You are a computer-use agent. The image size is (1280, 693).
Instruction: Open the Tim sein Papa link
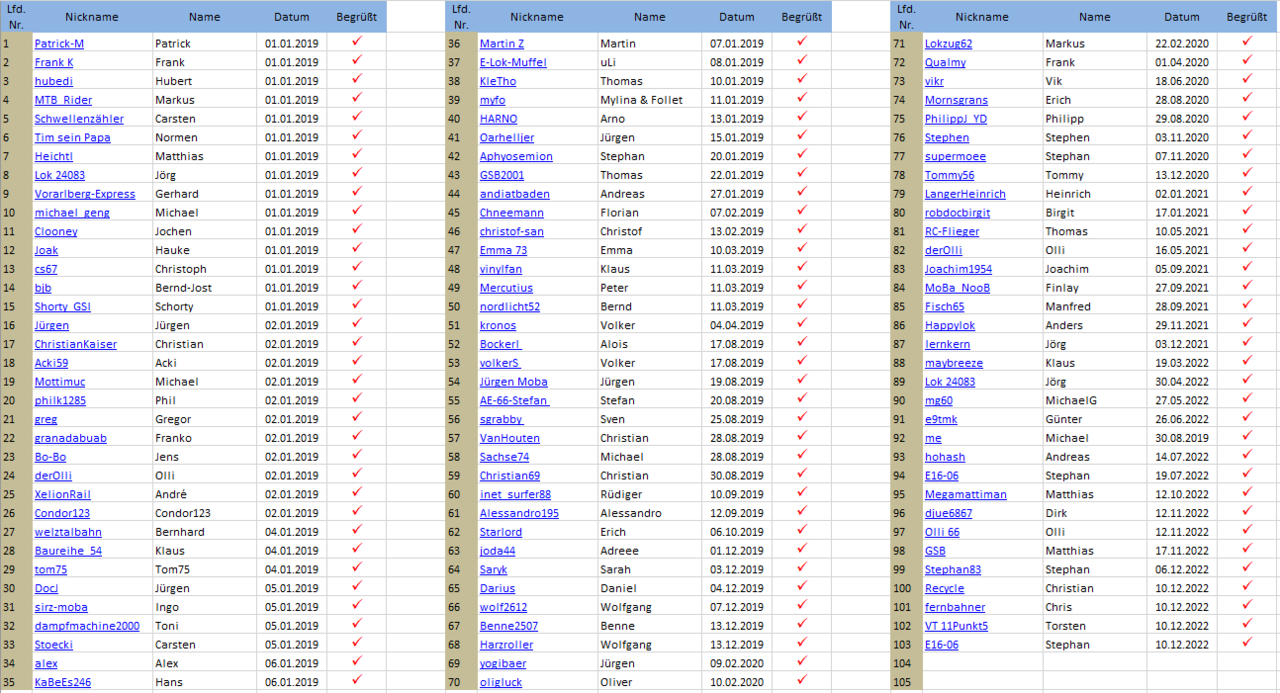click(x=72, y=138)
